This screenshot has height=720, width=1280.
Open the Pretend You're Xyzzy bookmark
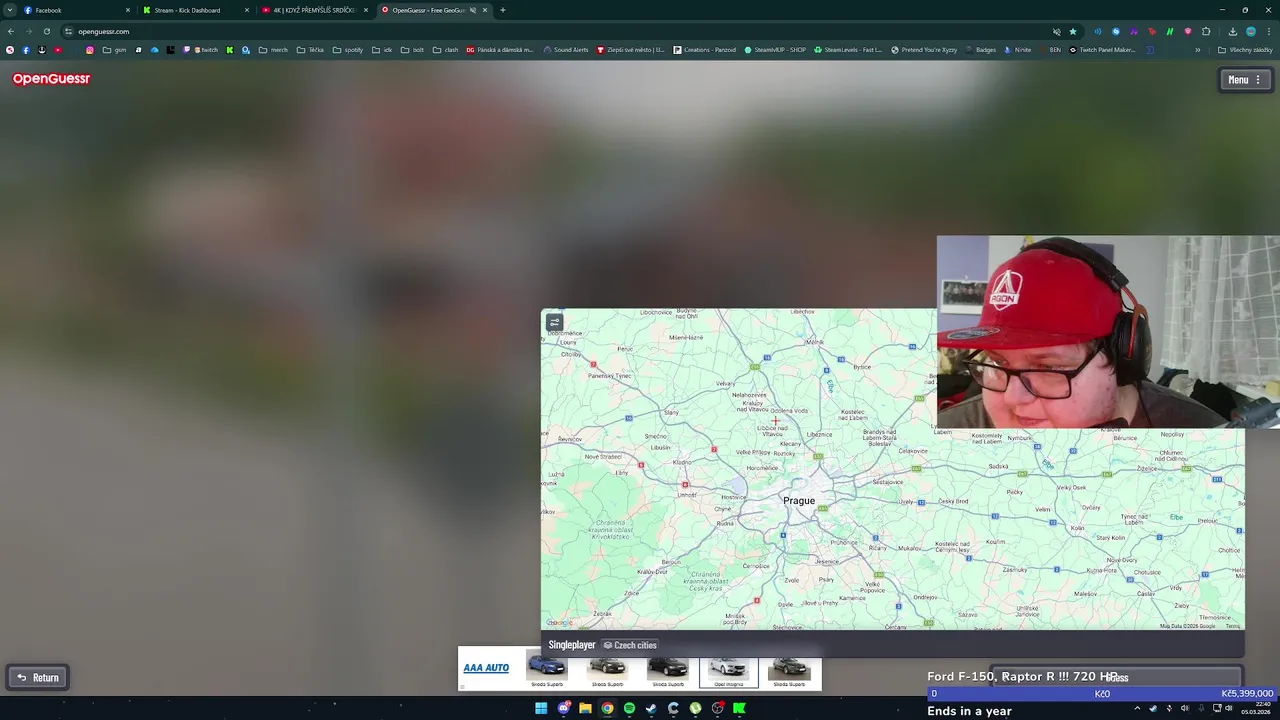pos(924,50)
